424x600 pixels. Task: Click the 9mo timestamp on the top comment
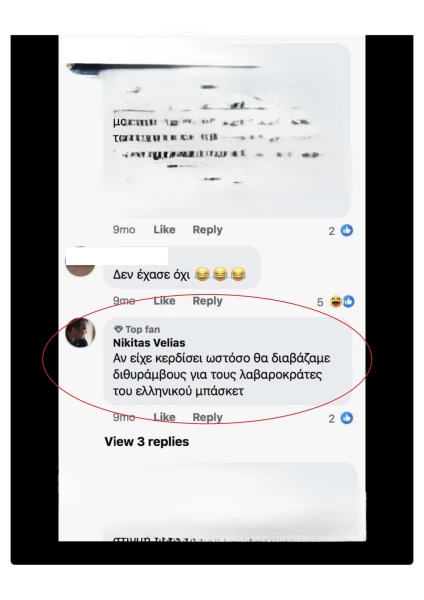pos(124,230)
